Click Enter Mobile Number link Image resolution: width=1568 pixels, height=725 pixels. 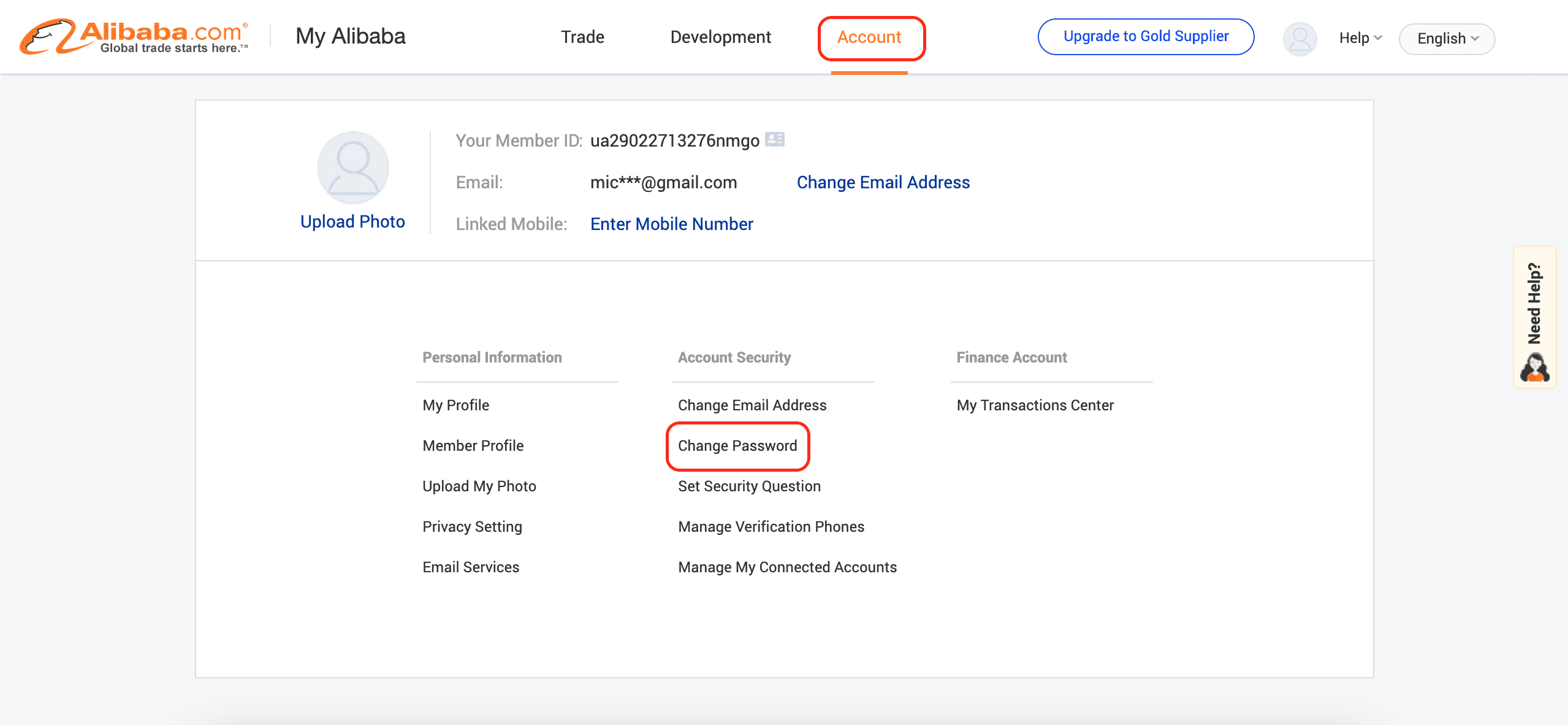(x=671, y=224)
